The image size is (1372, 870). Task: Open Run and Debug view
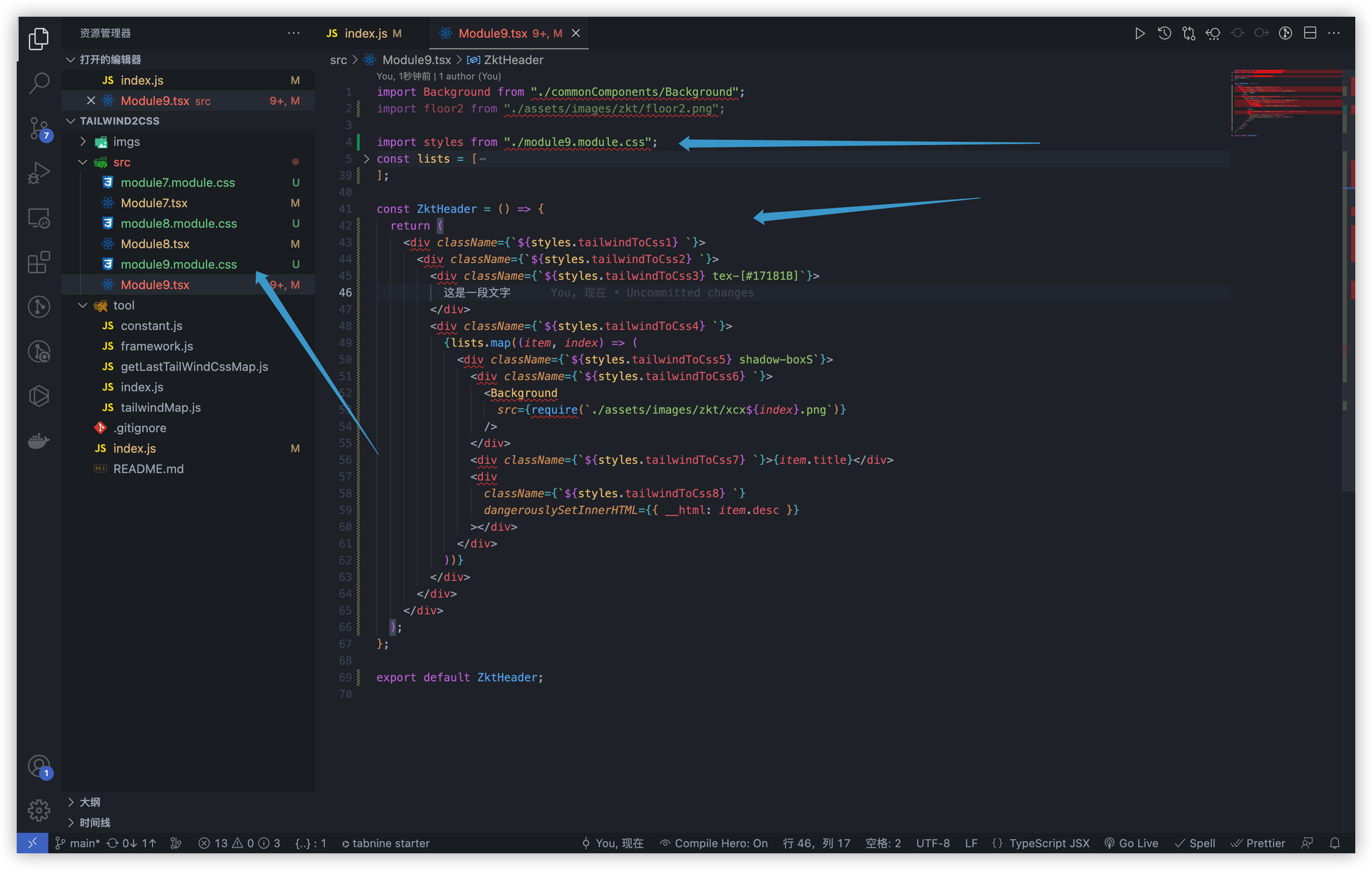[x=39, y=172]
